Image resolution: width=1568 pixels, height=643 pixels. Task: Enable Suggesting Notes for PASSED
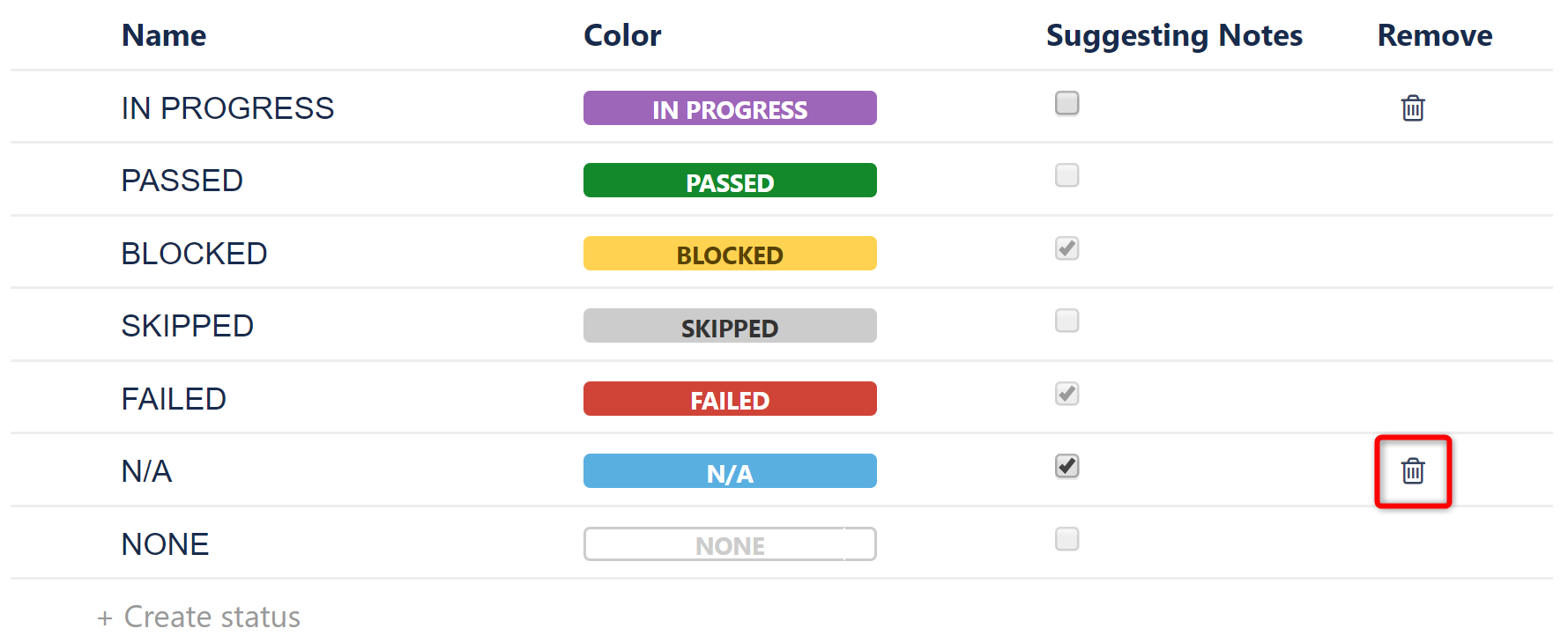pos(1066,176)
